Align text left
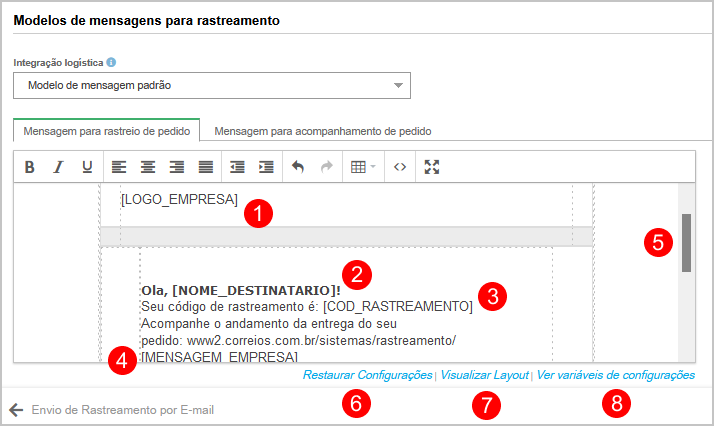Viewport: 714px width, 426px height. (119, 167)
